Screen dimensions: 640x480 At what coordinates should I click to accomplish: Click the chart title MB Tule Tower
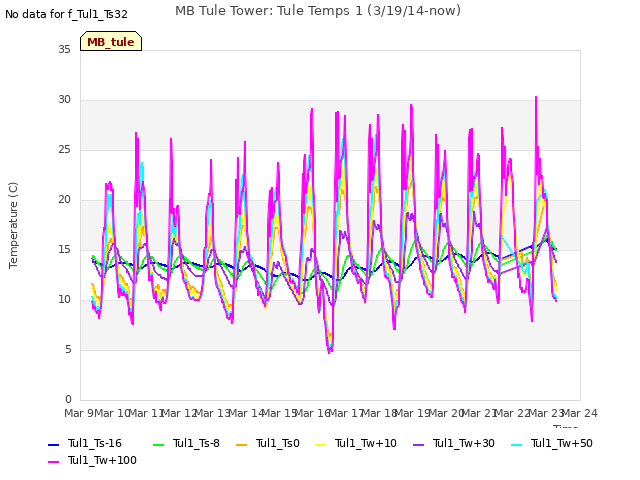[x=318, y=11]
